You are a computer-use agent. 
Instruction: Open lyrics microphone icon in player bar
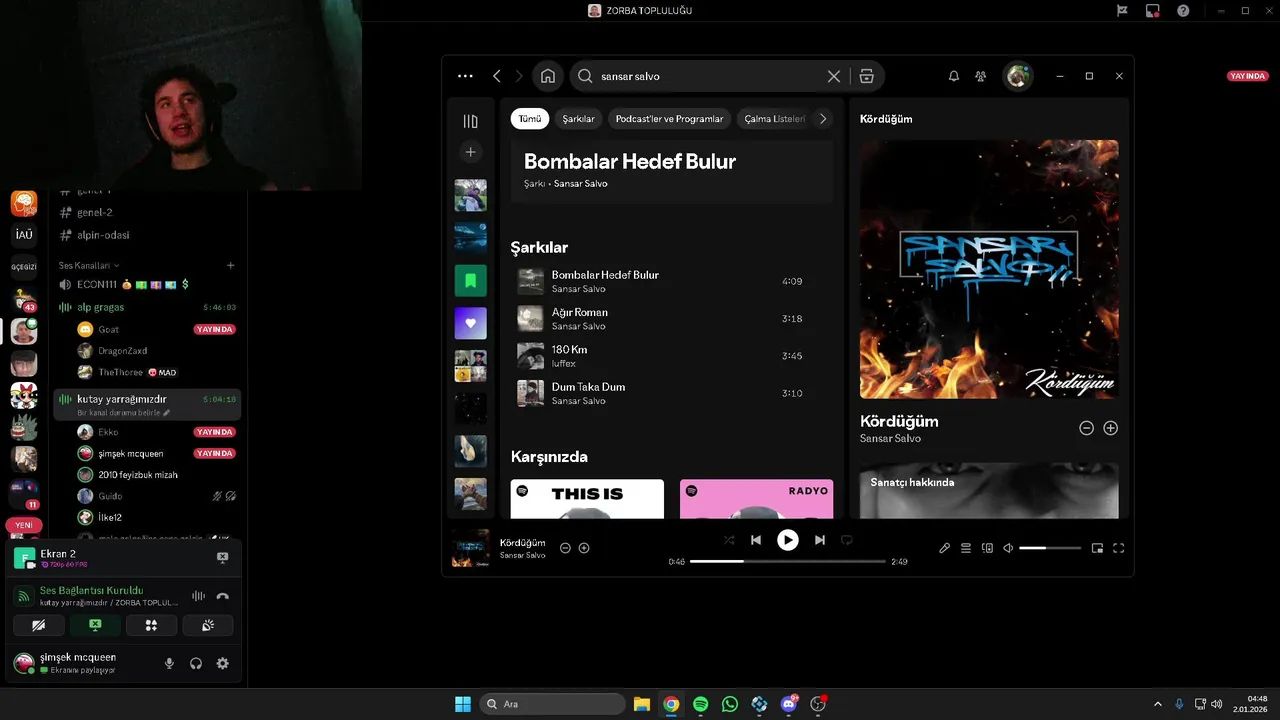tap(945, 548)
